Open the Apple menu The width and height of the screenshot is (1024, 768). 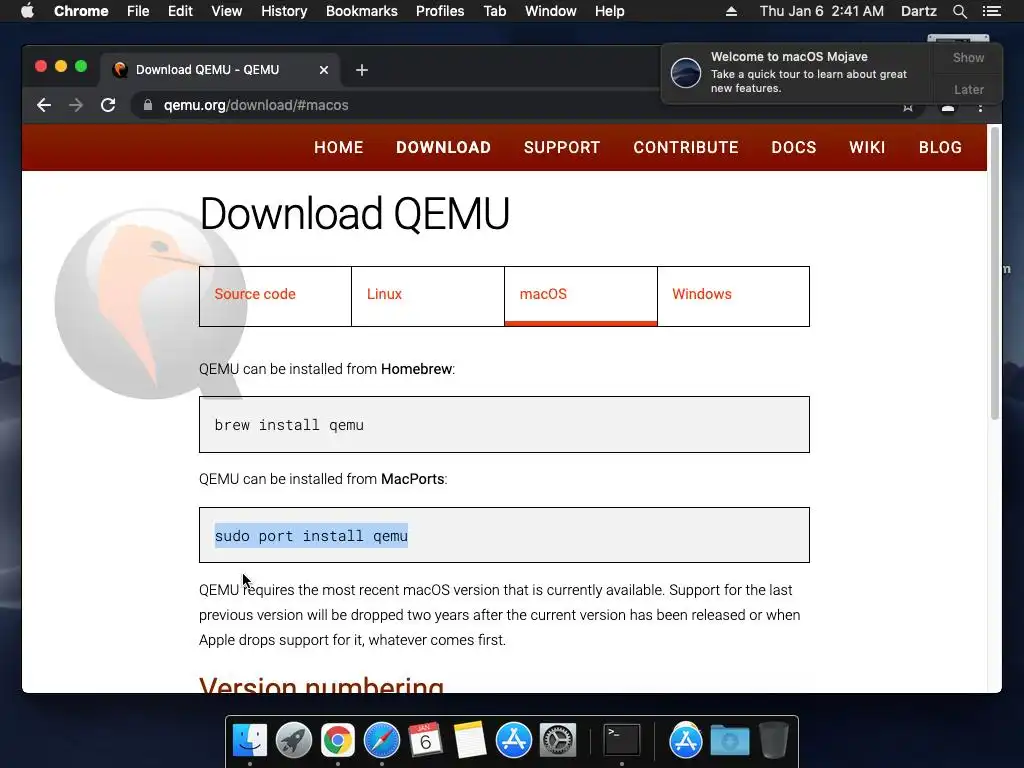pos(27,11)
